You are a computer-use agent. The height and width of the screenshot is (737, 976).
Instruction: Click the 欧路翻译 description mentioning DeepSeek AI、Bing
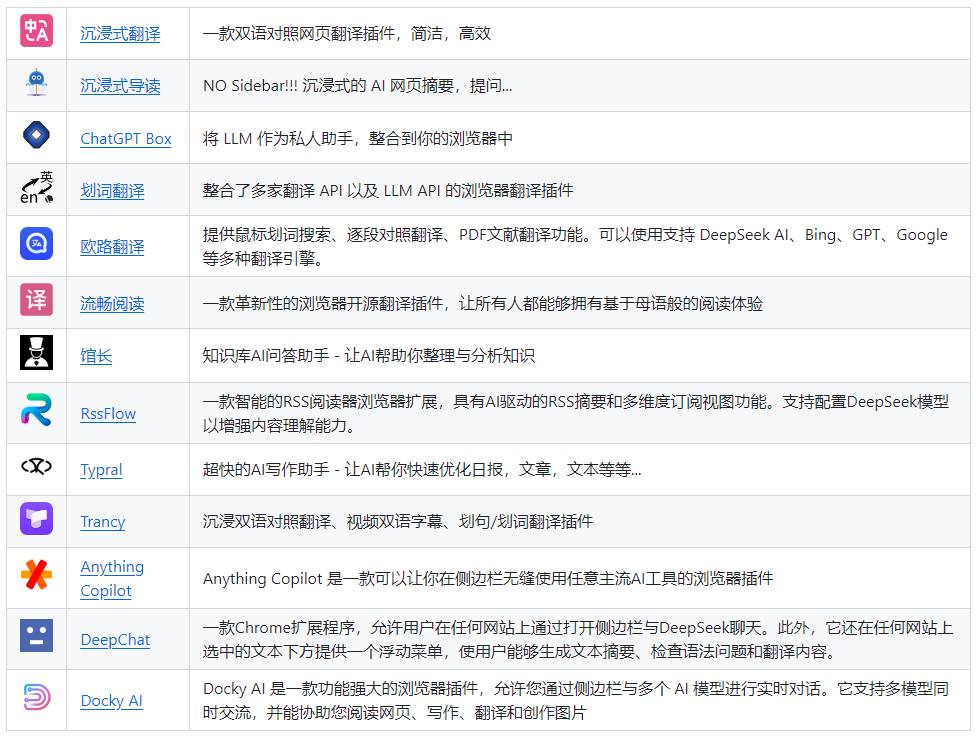click(x=575, y=246)
